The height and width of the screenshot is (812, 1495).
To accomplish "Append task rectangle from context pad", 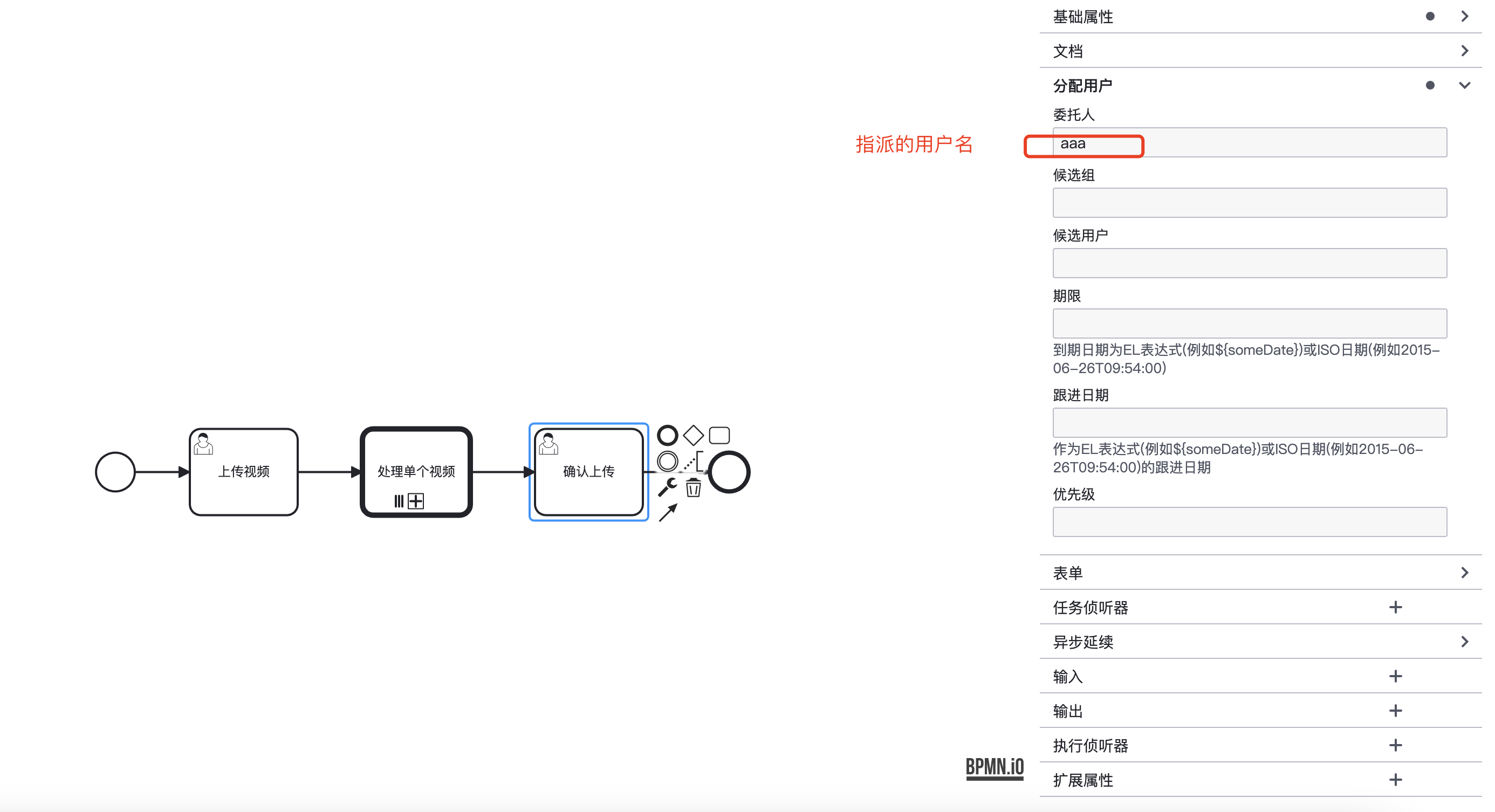I will point(719,435).
